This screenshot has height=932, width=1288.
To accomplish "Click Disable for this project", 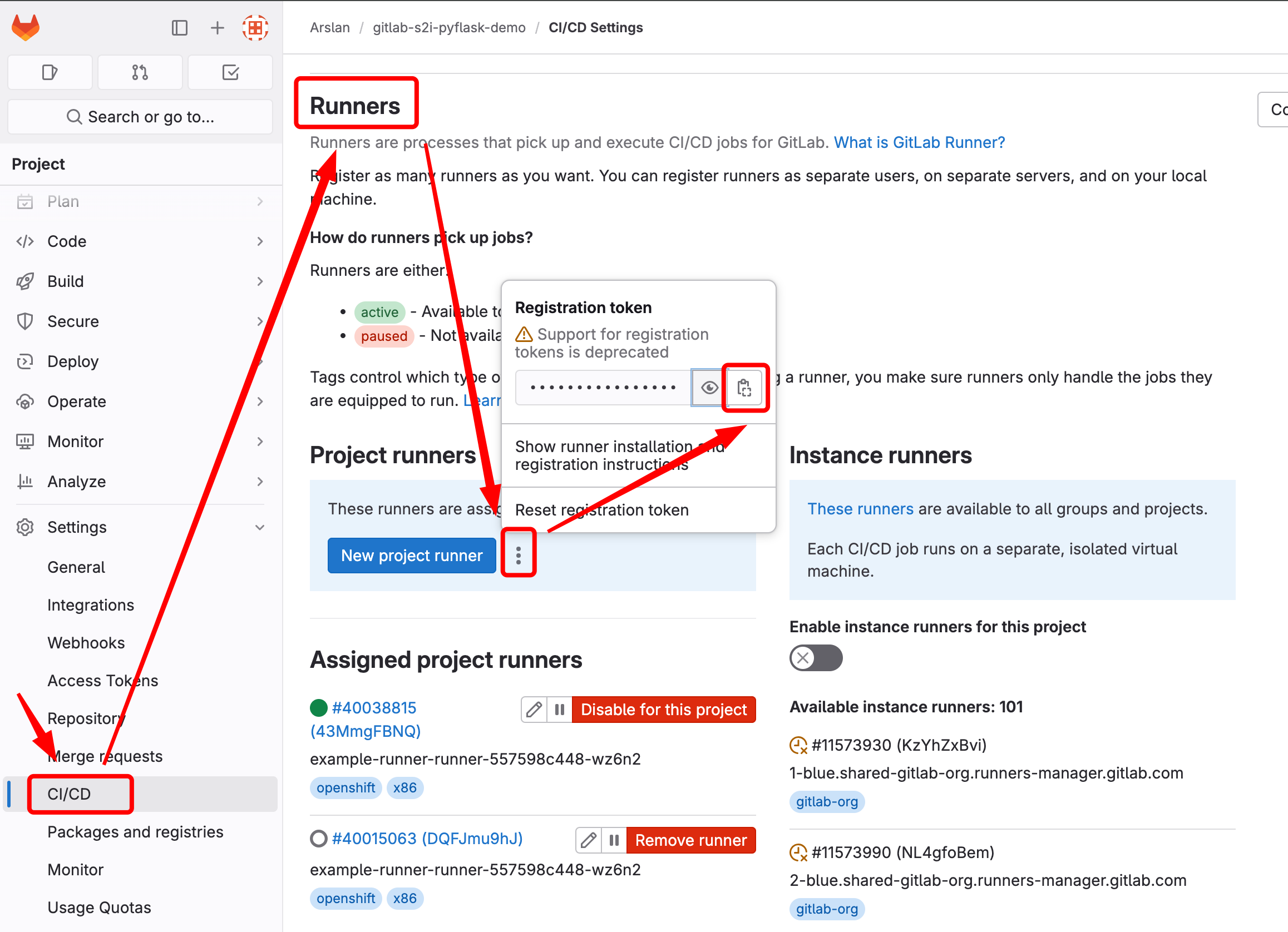I will coord(664,710).
